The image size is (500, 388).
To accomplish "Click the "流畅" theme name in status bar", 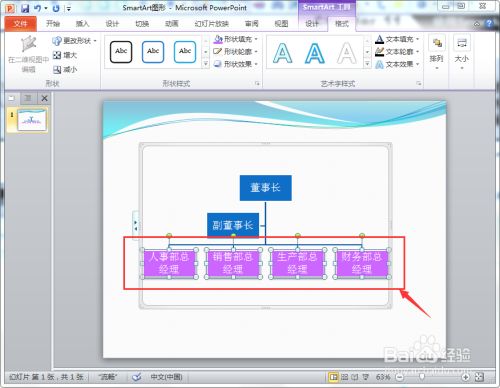I will click(107, 377).
